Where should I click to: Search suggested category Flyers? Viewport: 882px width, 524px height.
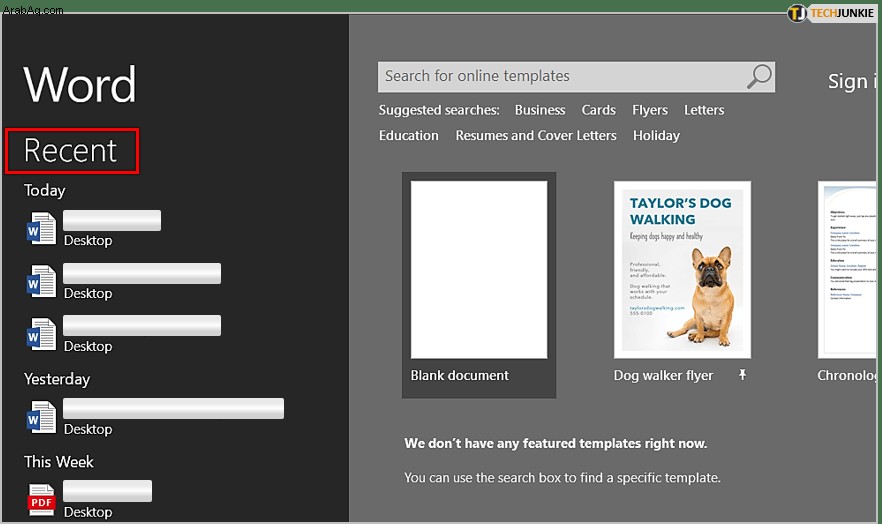point(650,110)
